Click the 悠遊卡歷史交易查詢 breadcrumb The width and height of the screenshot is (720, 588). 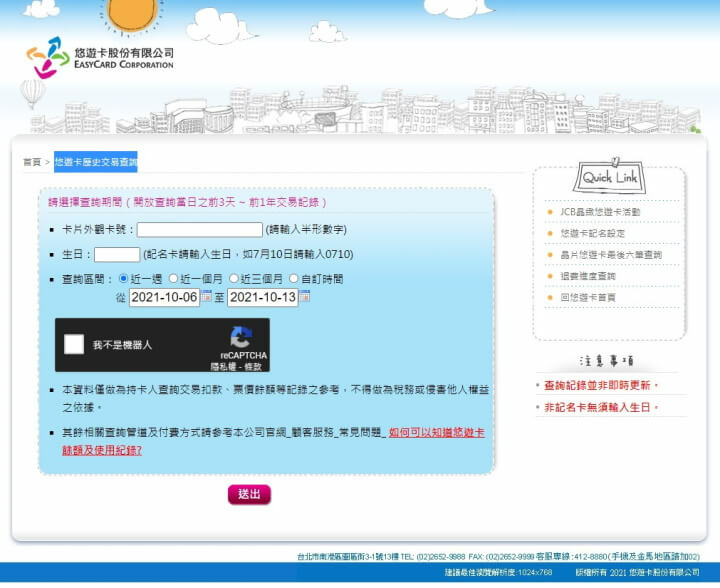click(x=96, y=162)
